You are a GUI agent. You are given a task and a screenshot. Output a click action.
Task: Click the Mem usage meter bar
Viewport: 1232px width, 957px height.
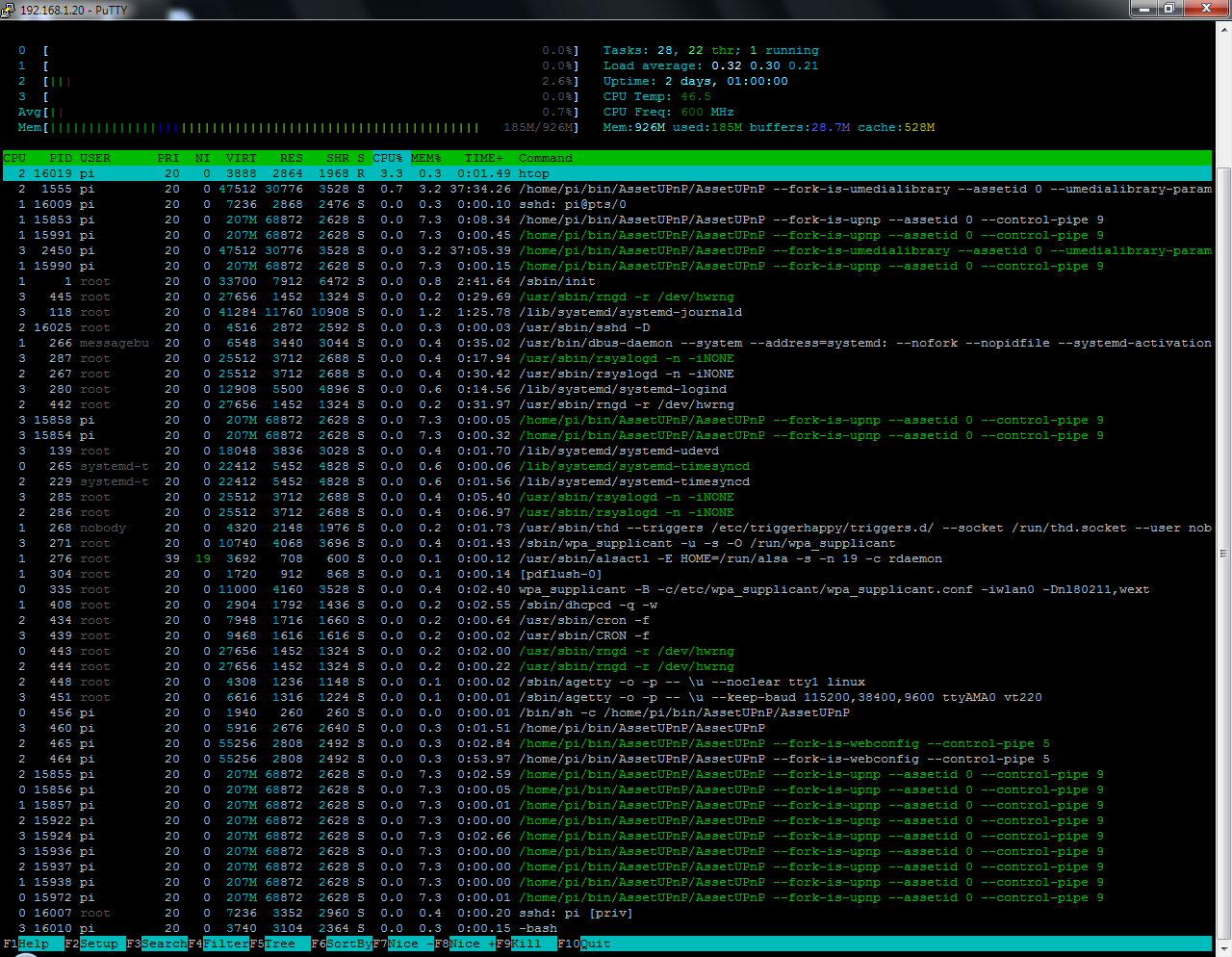297,127
